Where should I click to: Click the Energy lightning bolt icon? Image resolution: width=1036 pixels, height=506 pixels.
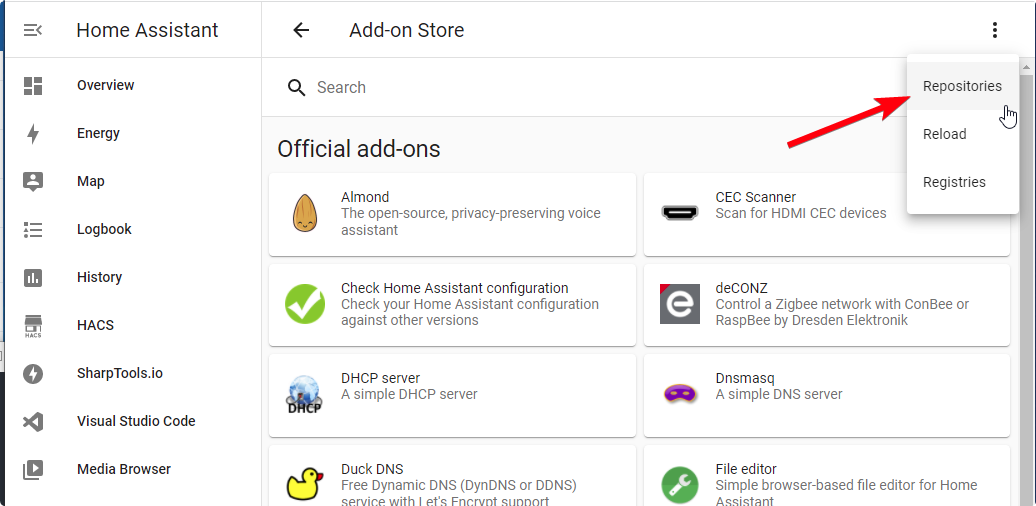pyautogui.click(x=33, y=133)
